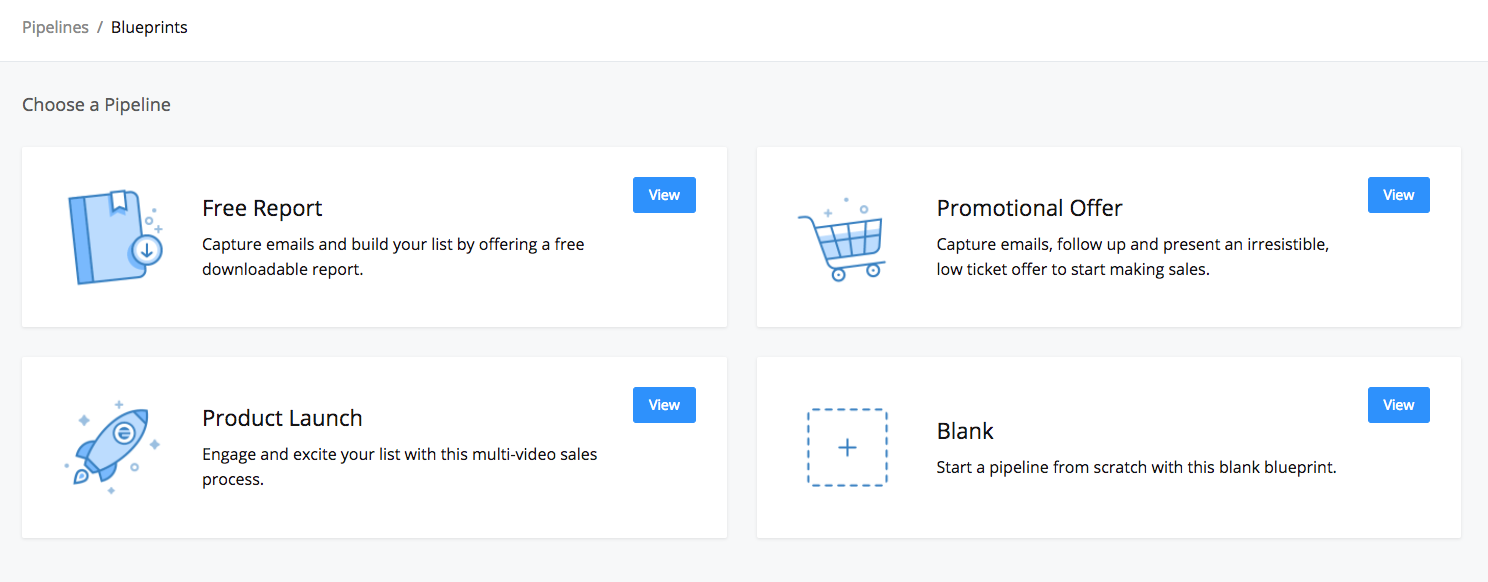1488x582 pixels.
Task: Select the Blank pipeline title
Action: tap(965, 431)
